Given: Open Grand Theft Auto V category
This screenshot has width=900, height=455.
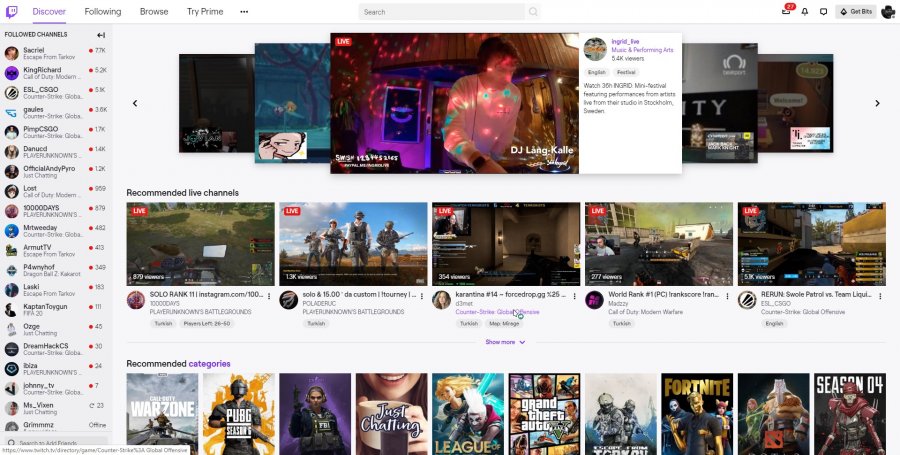Looking at the screenshot, I should 544,414.
